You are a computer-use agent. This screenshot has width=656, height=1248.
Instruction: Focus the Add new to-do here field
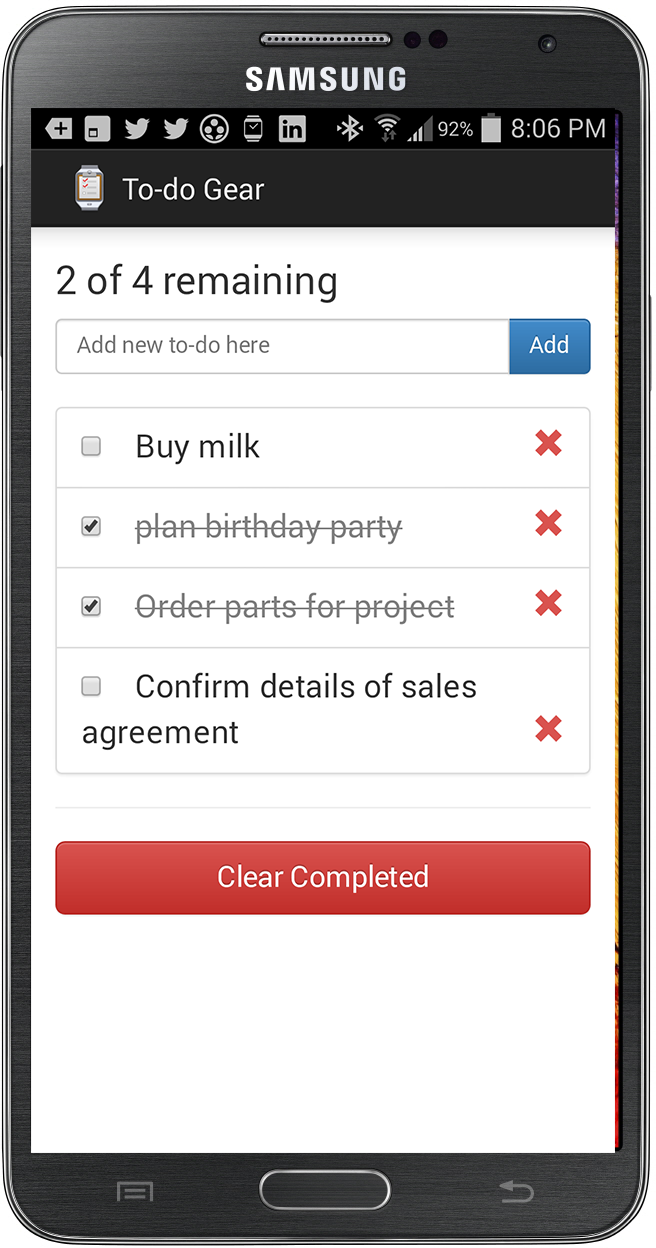tap(283, 346)
